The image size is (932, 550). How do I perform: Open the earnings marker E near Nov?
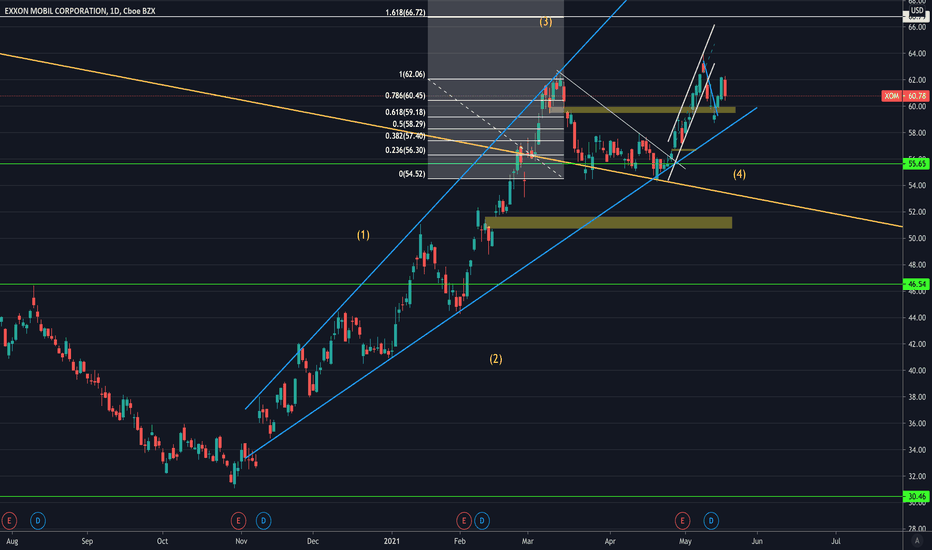click(x=238, y=521)
